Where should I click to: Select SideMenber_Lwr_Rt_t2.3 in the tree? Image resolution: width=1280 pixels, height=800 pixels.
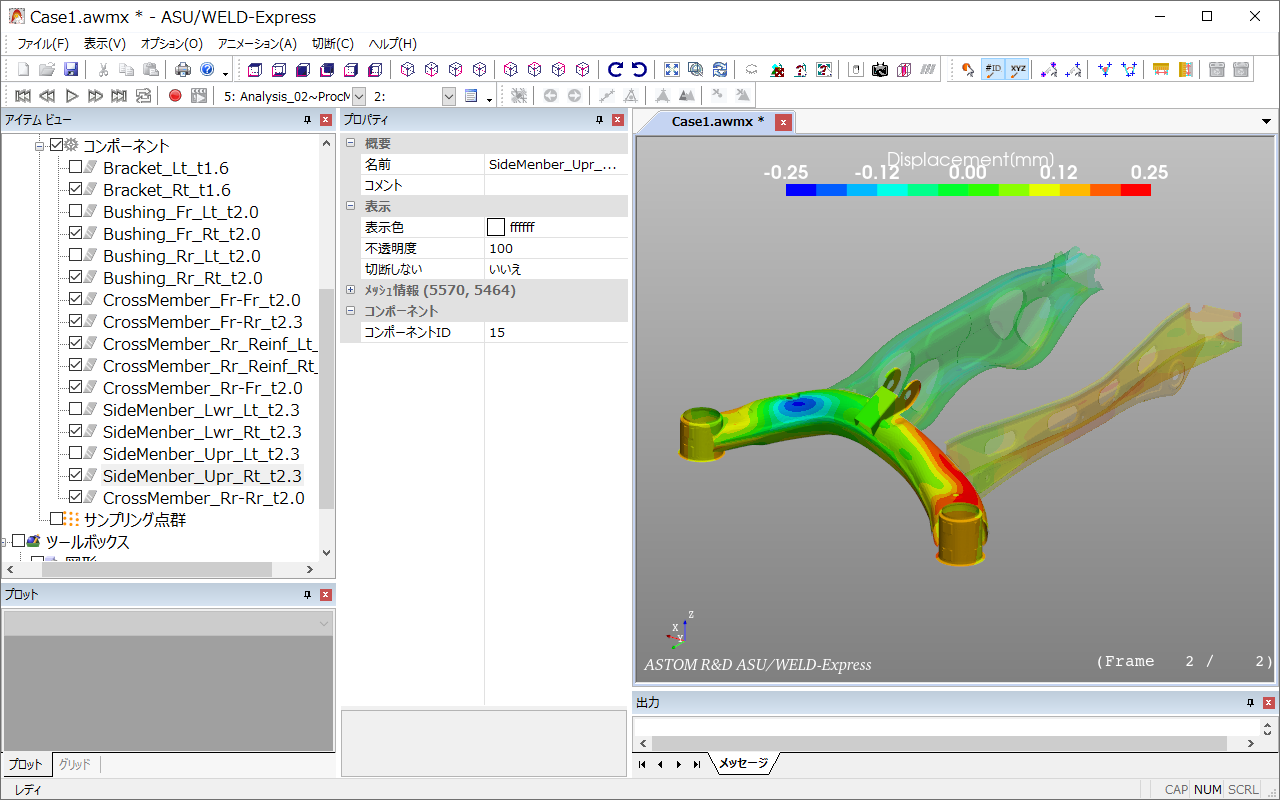[x=201, y=432]
